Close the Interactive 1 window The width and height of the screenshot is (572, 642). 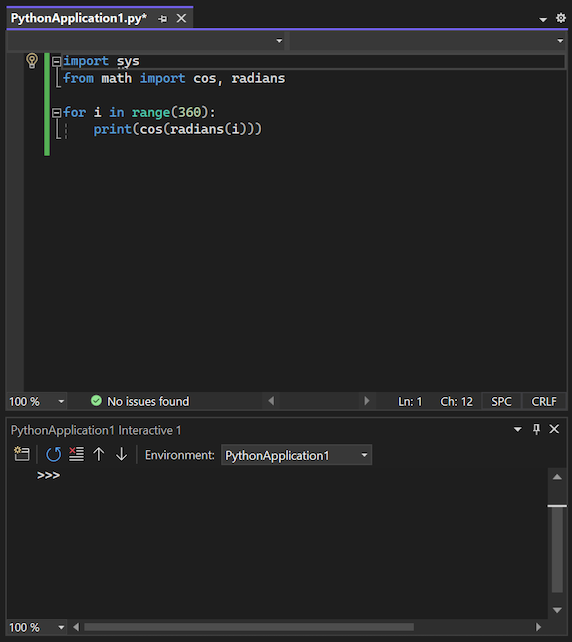(554, 429)
